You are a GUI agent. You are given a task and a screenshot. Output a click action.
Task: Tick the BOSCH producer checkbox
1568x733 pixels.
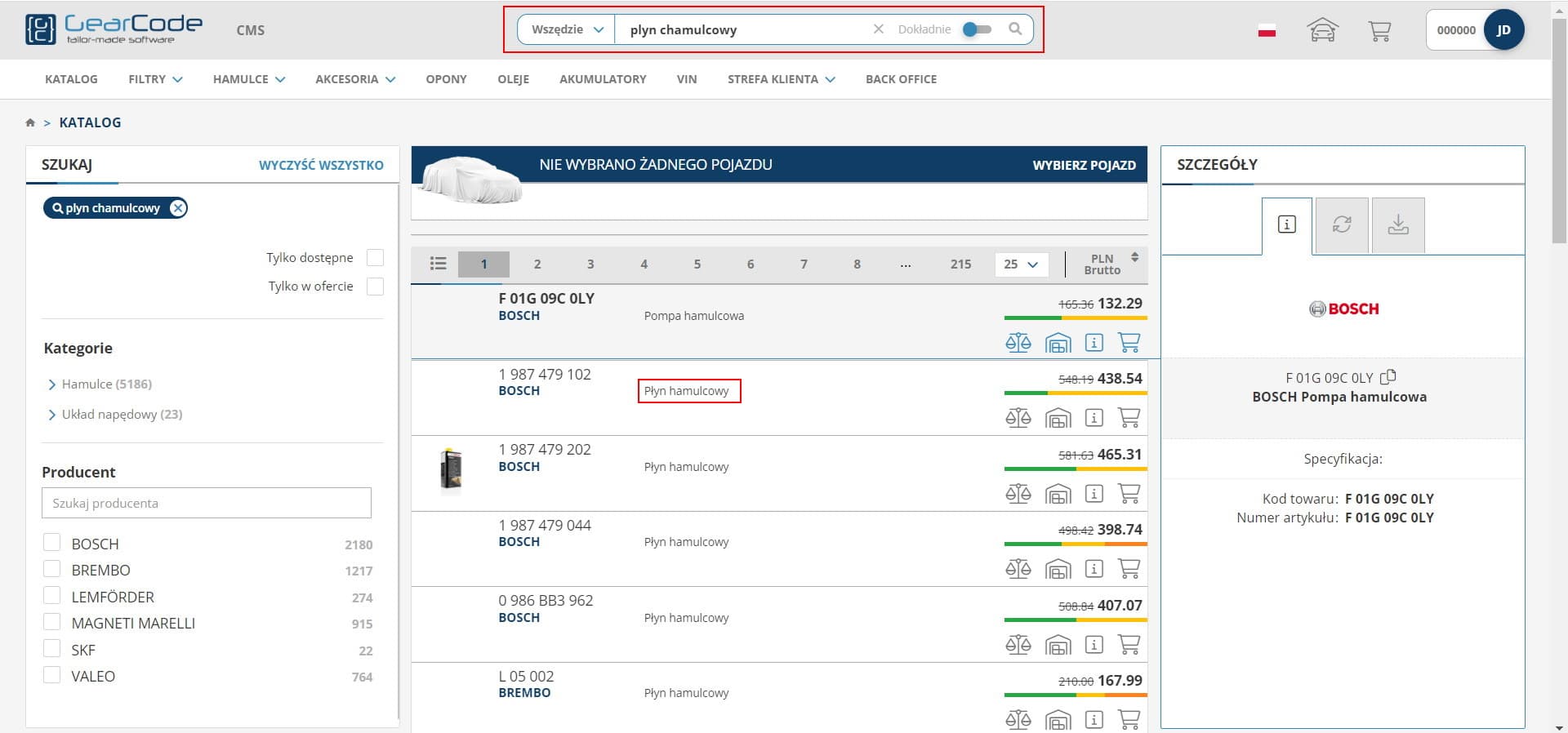pyautogui.click(x=52, y=543)
